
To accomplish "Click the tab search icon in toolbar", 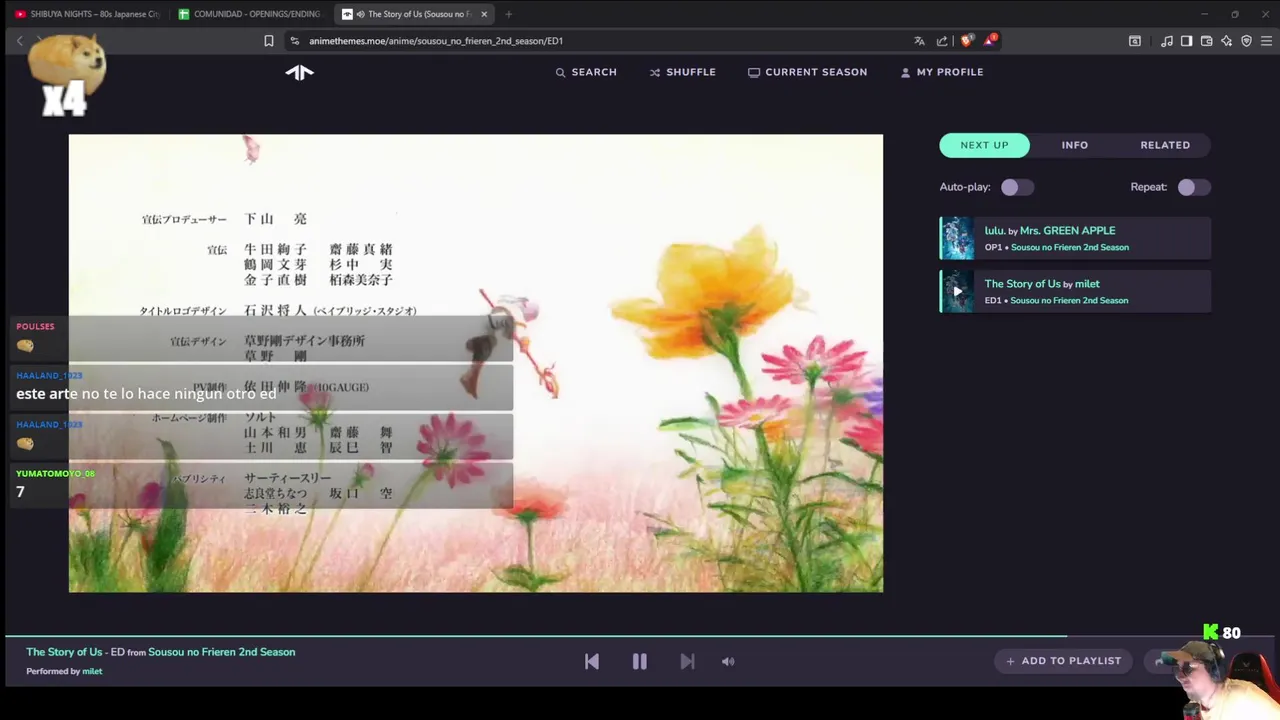I will 1134,41.
